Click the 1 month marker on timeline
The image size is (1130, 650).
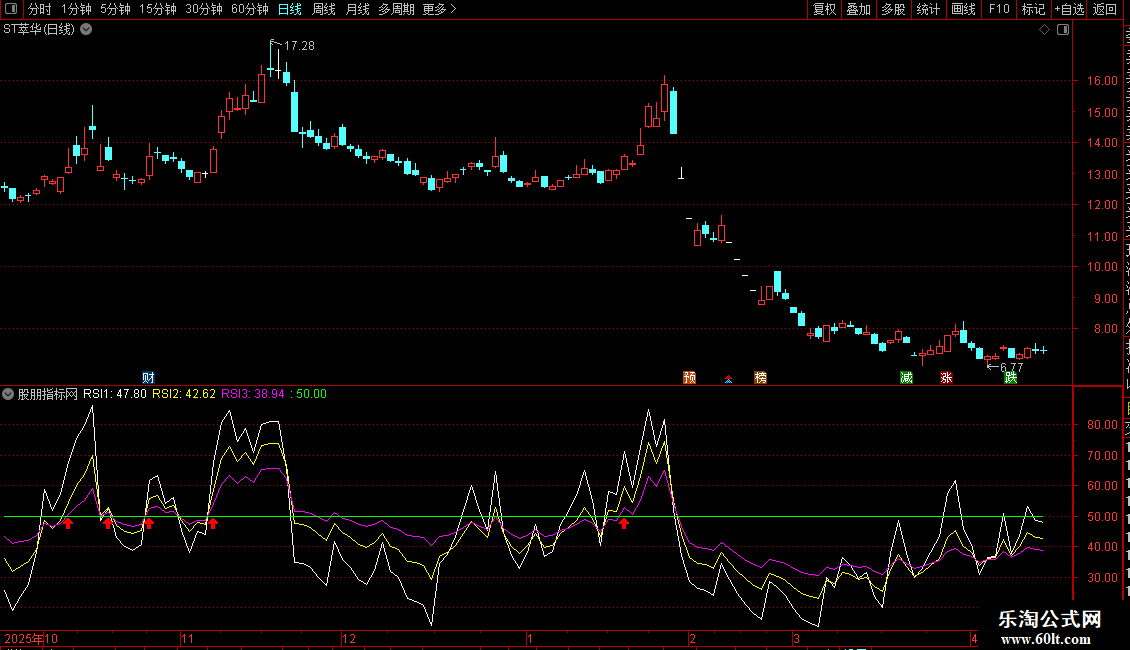point(530,638)
